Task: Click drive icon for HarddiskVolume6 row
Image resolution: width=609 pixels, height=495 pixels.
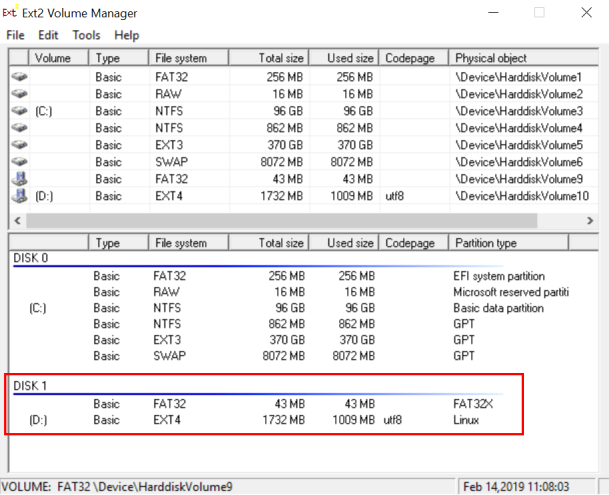Action: click(x=19, y=162)
